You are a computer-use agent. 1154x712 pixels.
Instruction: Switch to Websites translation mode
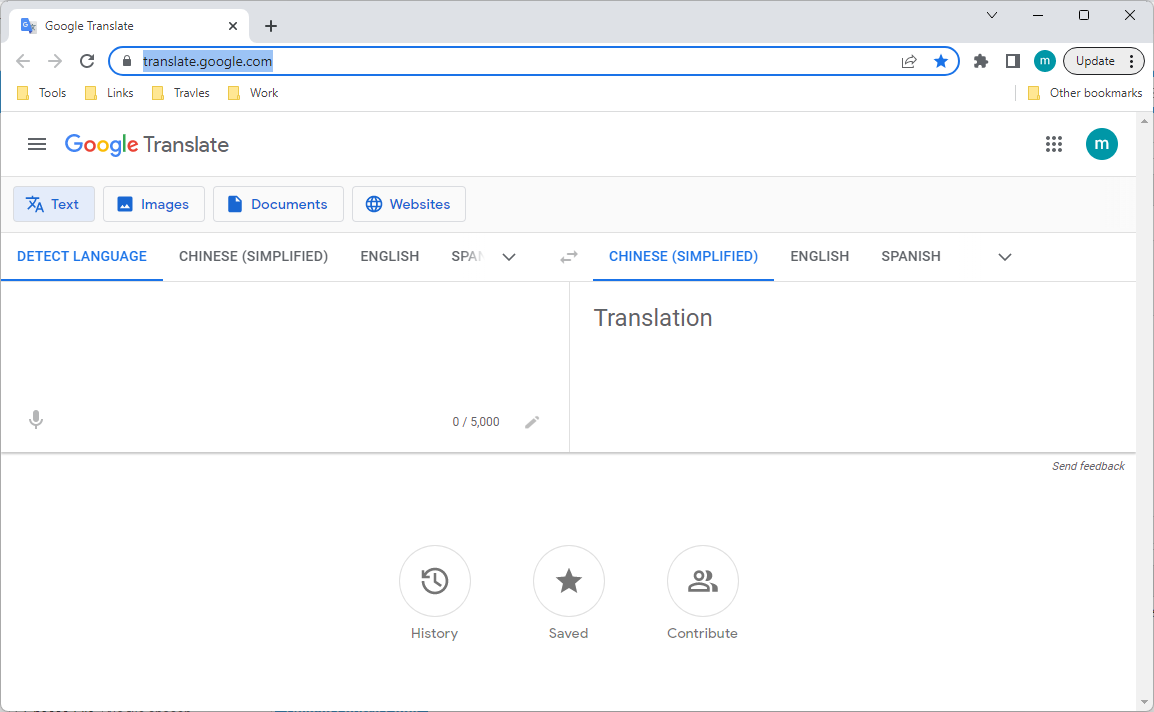click(408, 204)
